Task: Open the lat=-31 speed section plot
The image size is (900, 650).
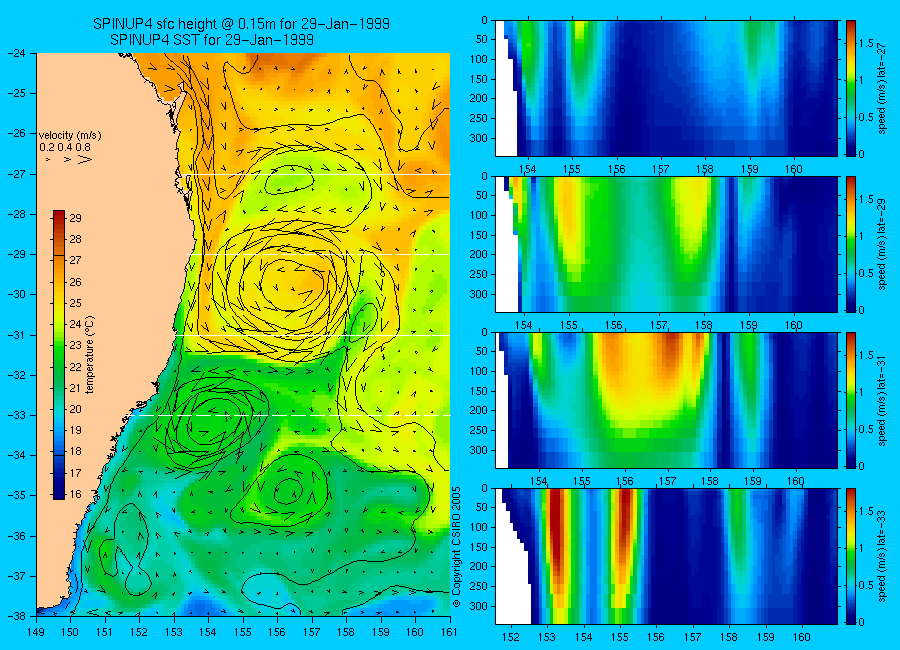Action: [x=666, y=400]
